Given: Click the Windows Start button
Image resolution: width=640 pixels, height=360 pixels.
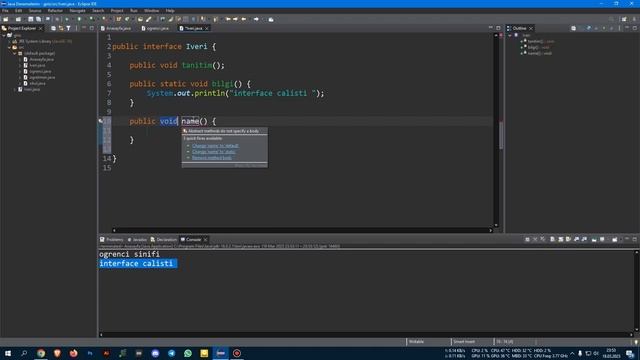Looking at the screenshot, I should coord(8,353).
